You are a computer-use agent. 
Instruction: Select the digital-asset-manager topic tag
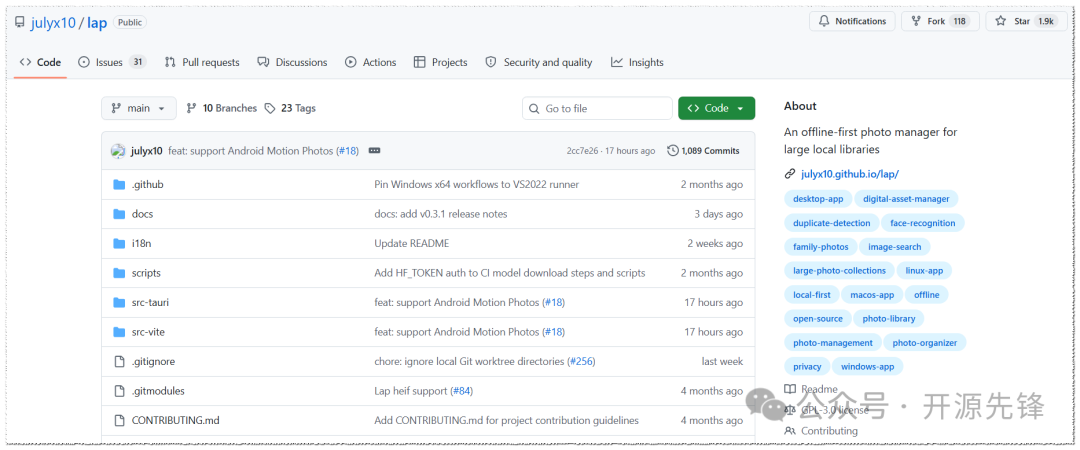906,199
